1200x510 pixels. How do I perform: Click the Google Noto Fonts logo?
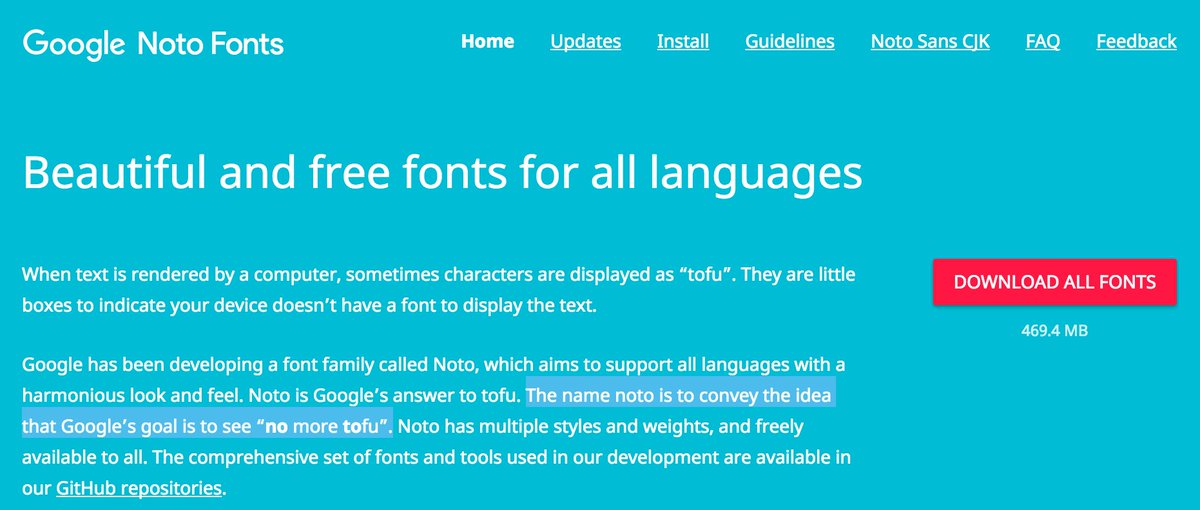pyautogui.click(x=153, y=43)
